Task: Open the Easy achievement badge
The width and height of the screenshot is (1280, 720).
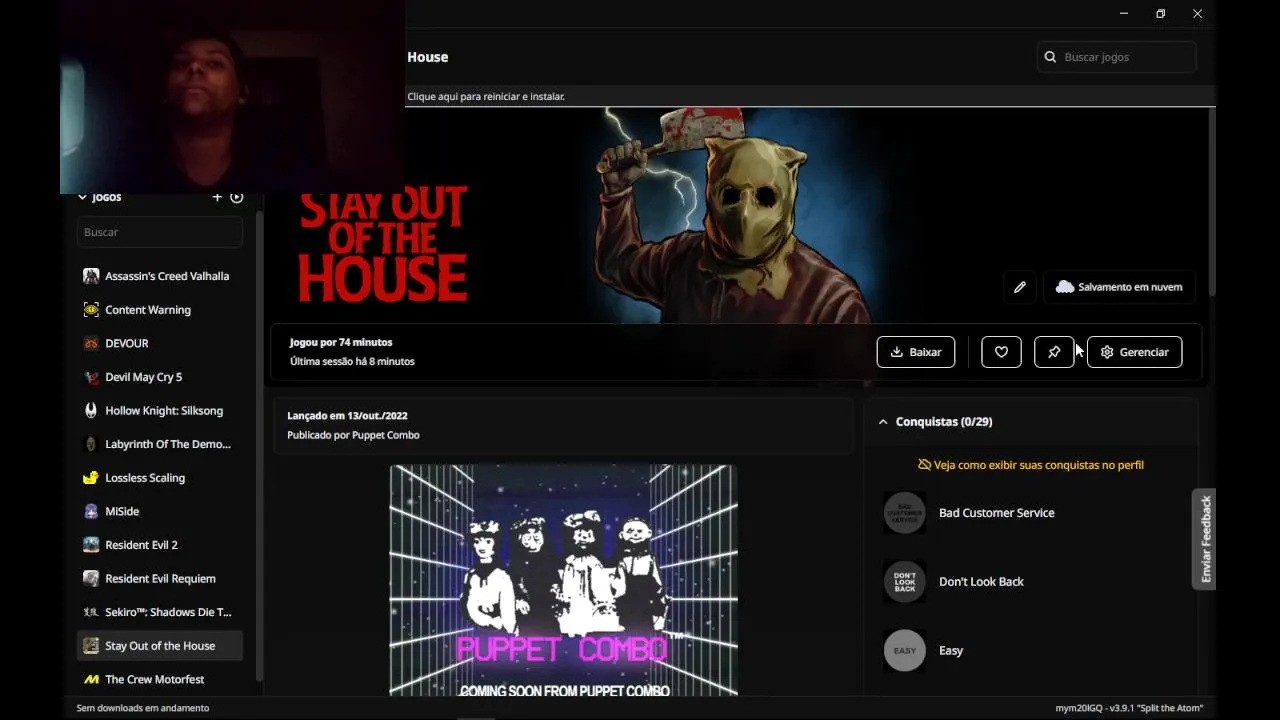Action: pyautogui.click(x=905, y=651)
